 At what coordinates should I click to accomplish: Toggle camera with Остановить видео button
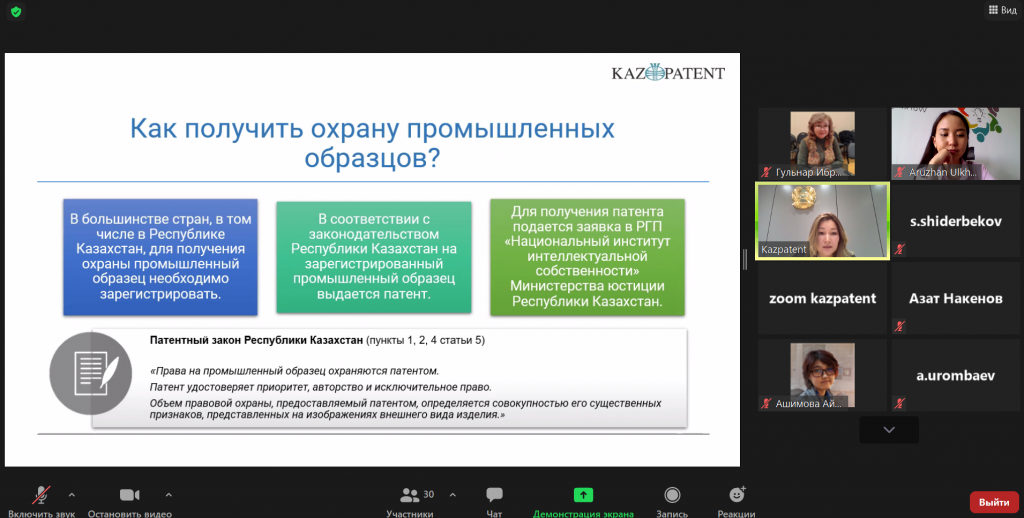(x=129, y=498)
